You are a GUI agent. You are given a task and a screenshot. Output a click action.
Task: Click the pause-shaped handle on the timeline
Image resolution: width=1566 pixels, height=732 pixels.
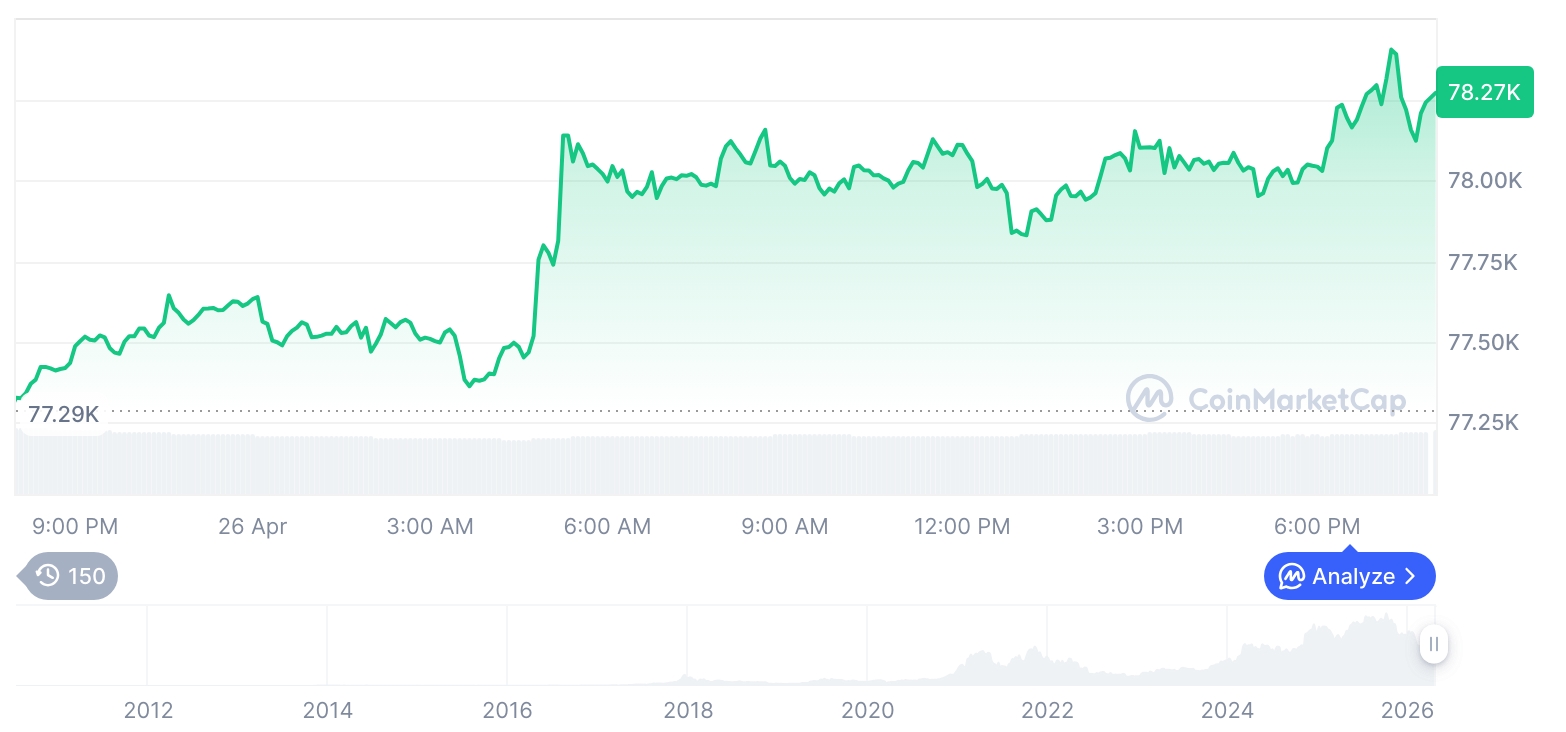click(x=1434, y=644)
